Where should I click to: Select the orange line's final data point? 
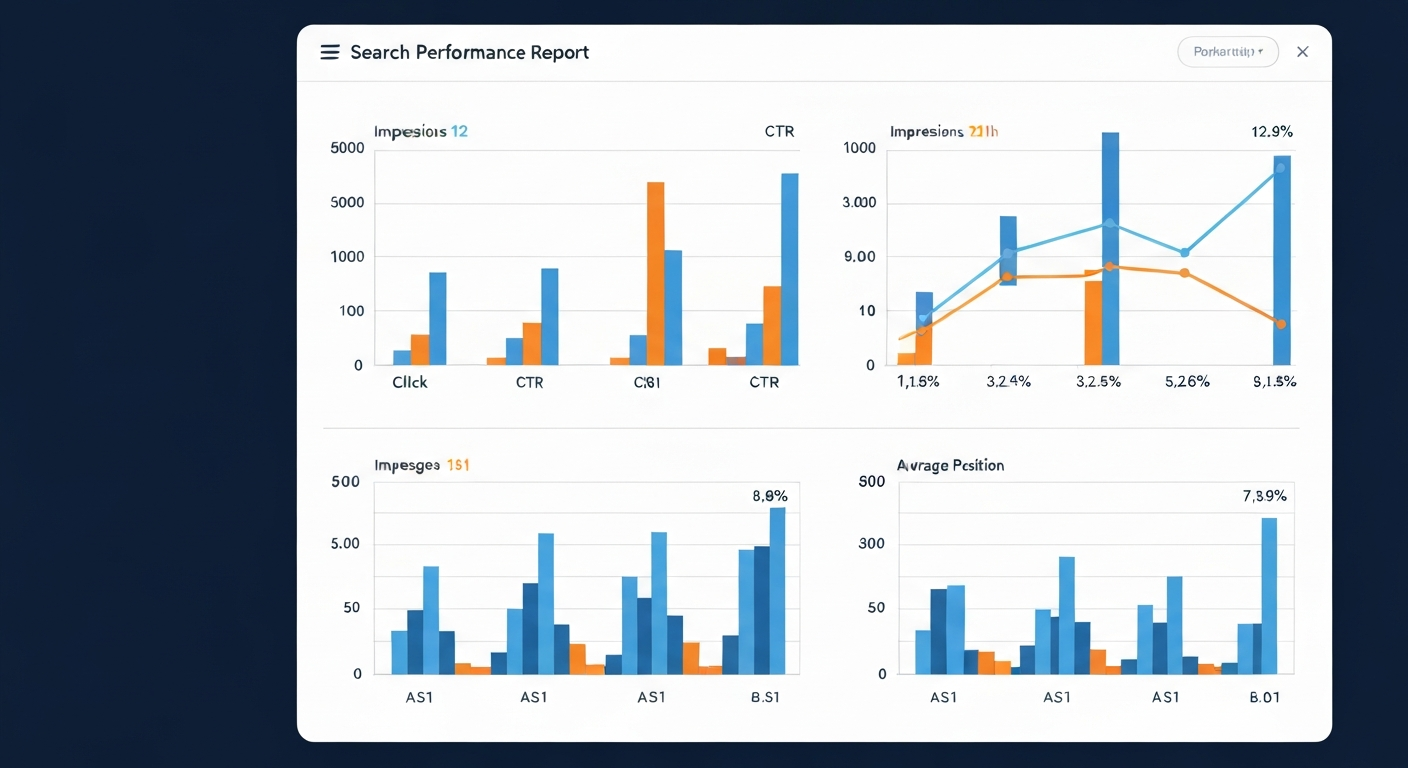pos(1280,324)
